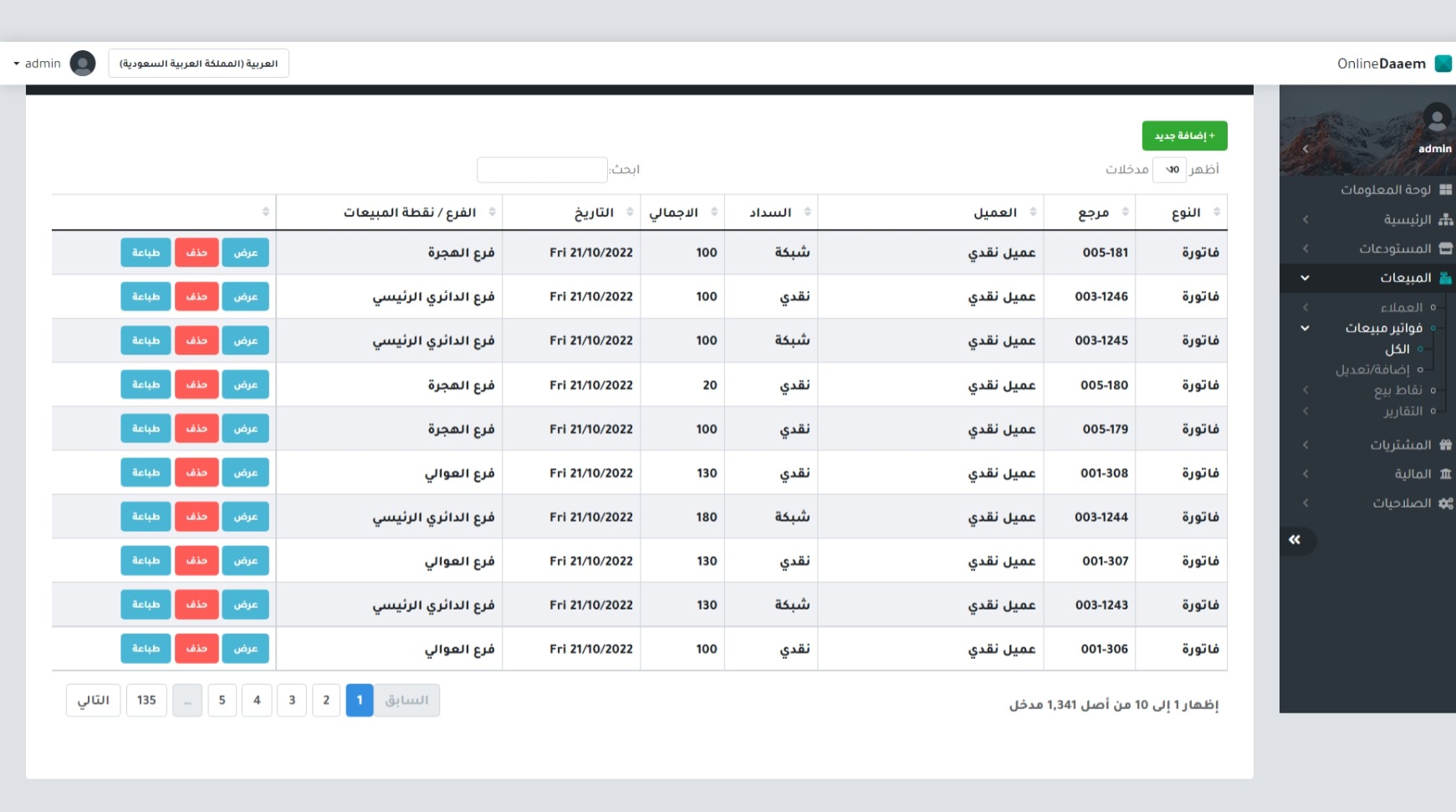This screenshot has height=812, width=1456.
Task: Click the المستودعات warehouse icon
Action: click(1445, 249)
